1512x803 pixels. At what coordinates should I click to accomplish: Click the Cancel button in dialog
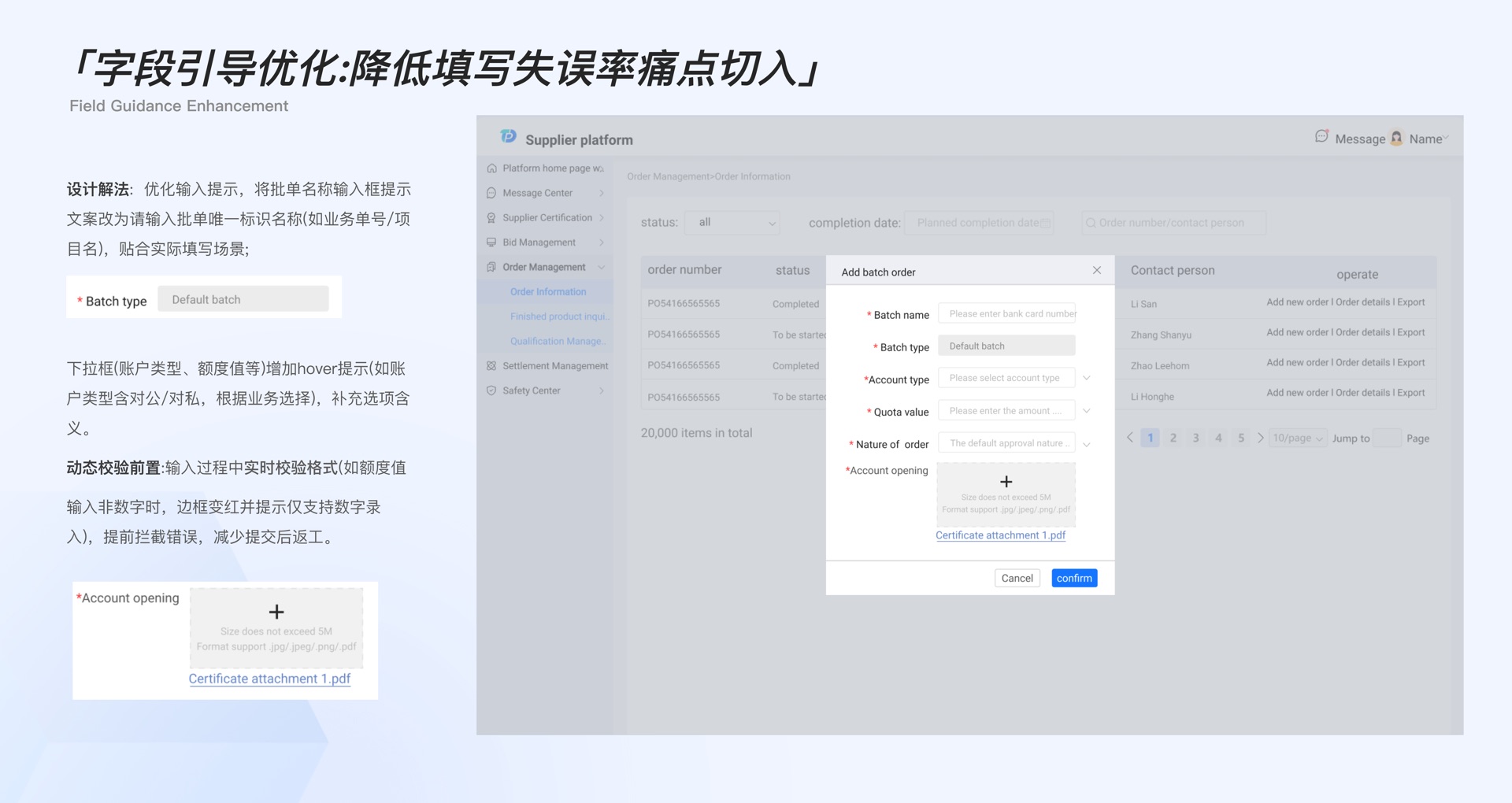1017,578
